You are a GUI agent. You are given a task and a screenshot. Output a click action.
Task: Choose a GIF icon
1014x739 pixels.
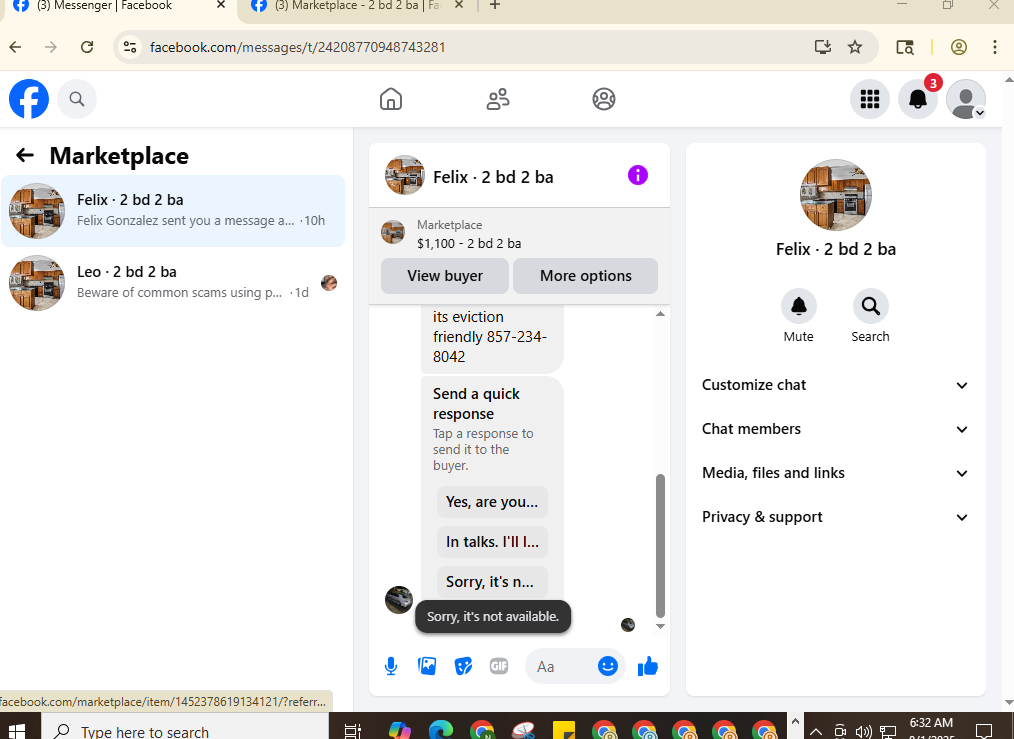tap(499, 666)
